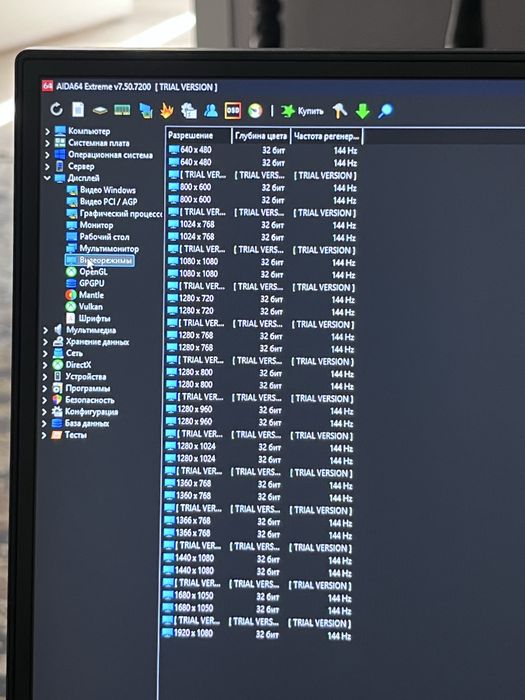Select the 1920 x 1080 row

pyautogui.click(x=256, y=634)
